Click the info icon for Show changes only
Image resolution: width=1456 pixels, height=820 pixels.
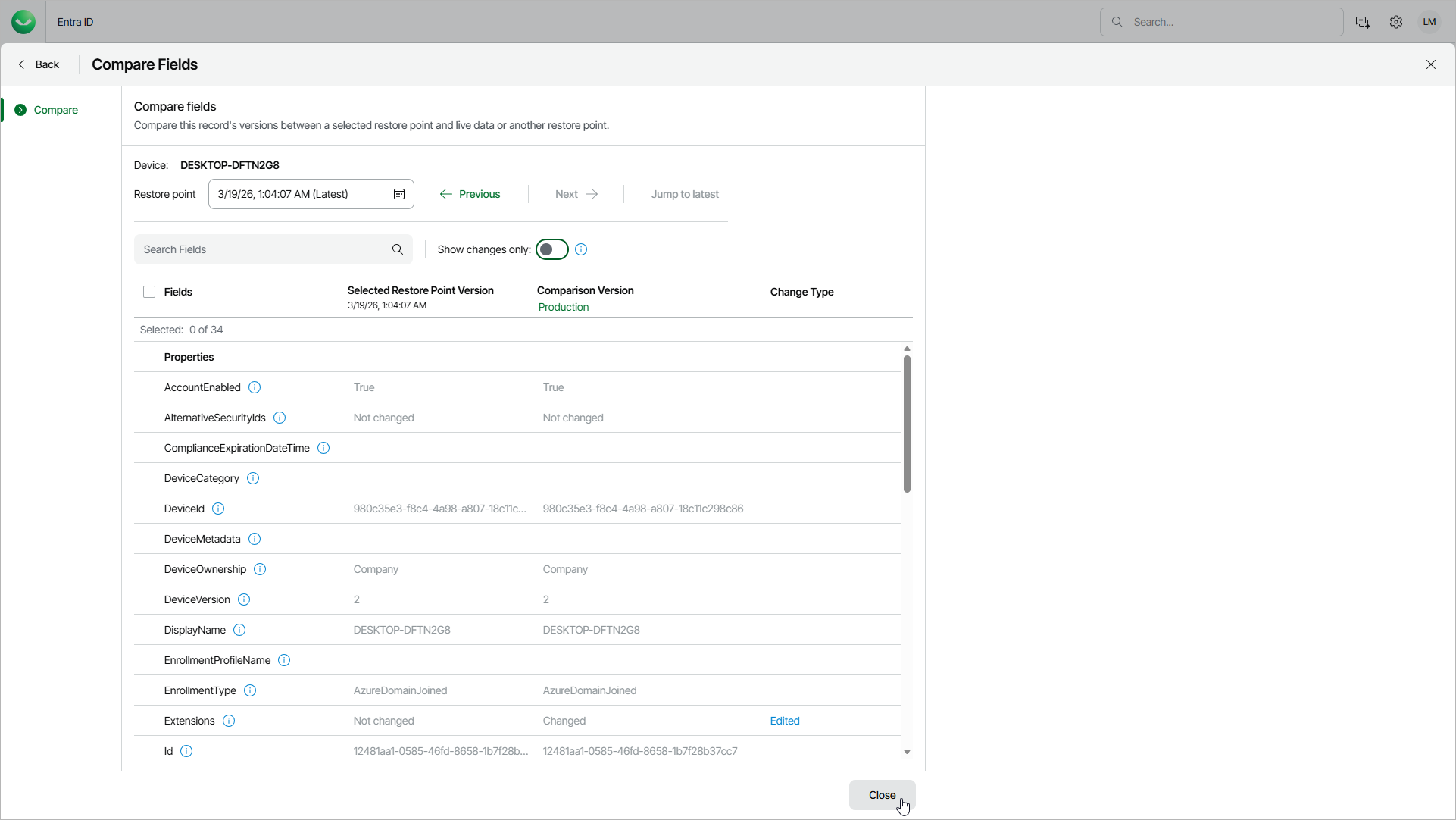[581, 249]
